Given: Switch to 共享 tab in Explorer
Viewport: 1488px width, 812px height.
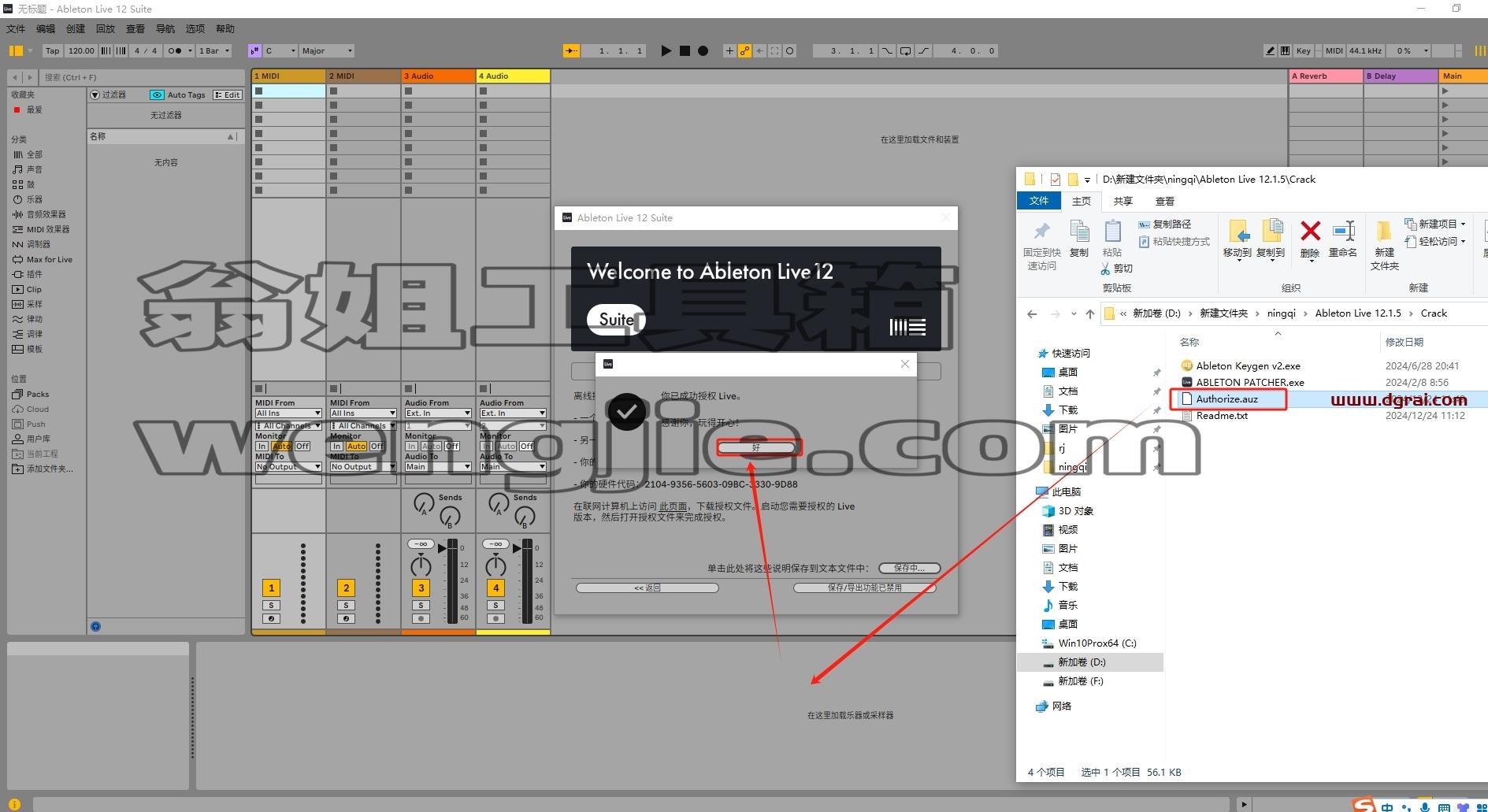Looking at the screenshot, I should pyautogui.click(x=1122, y=201).
